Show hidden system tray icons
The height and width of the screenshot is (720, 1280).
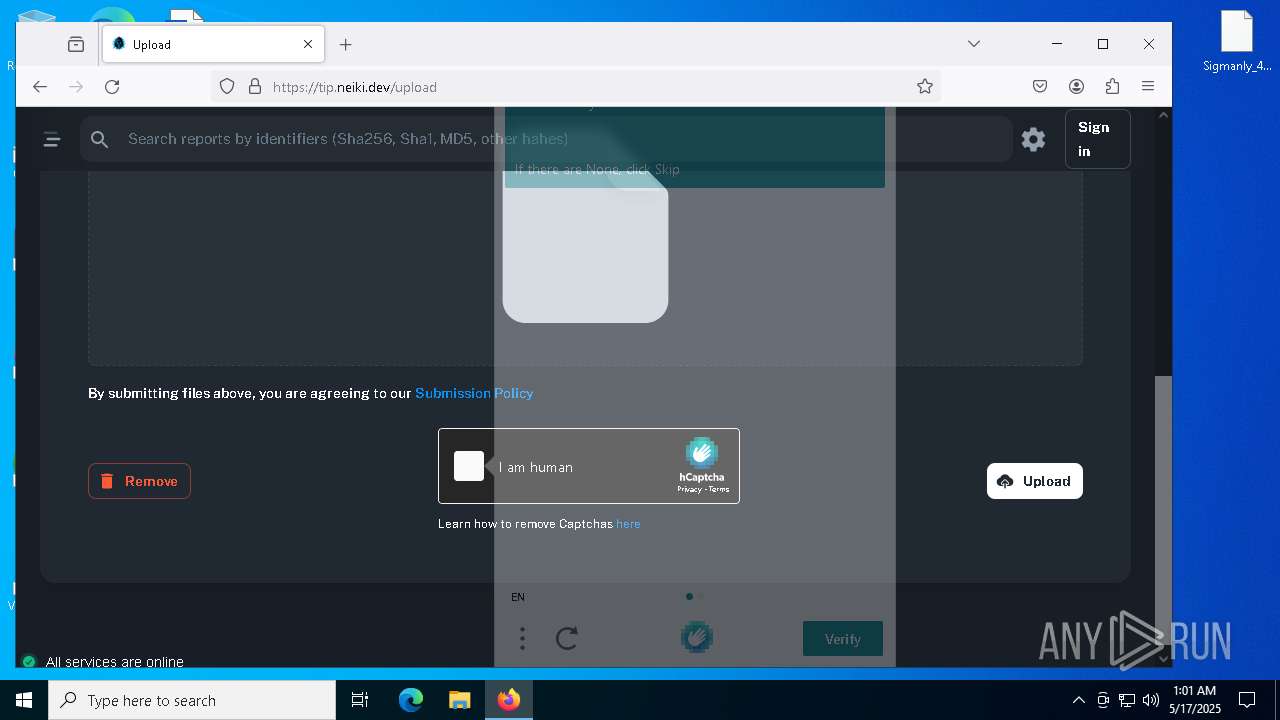tap(1078, 700)
